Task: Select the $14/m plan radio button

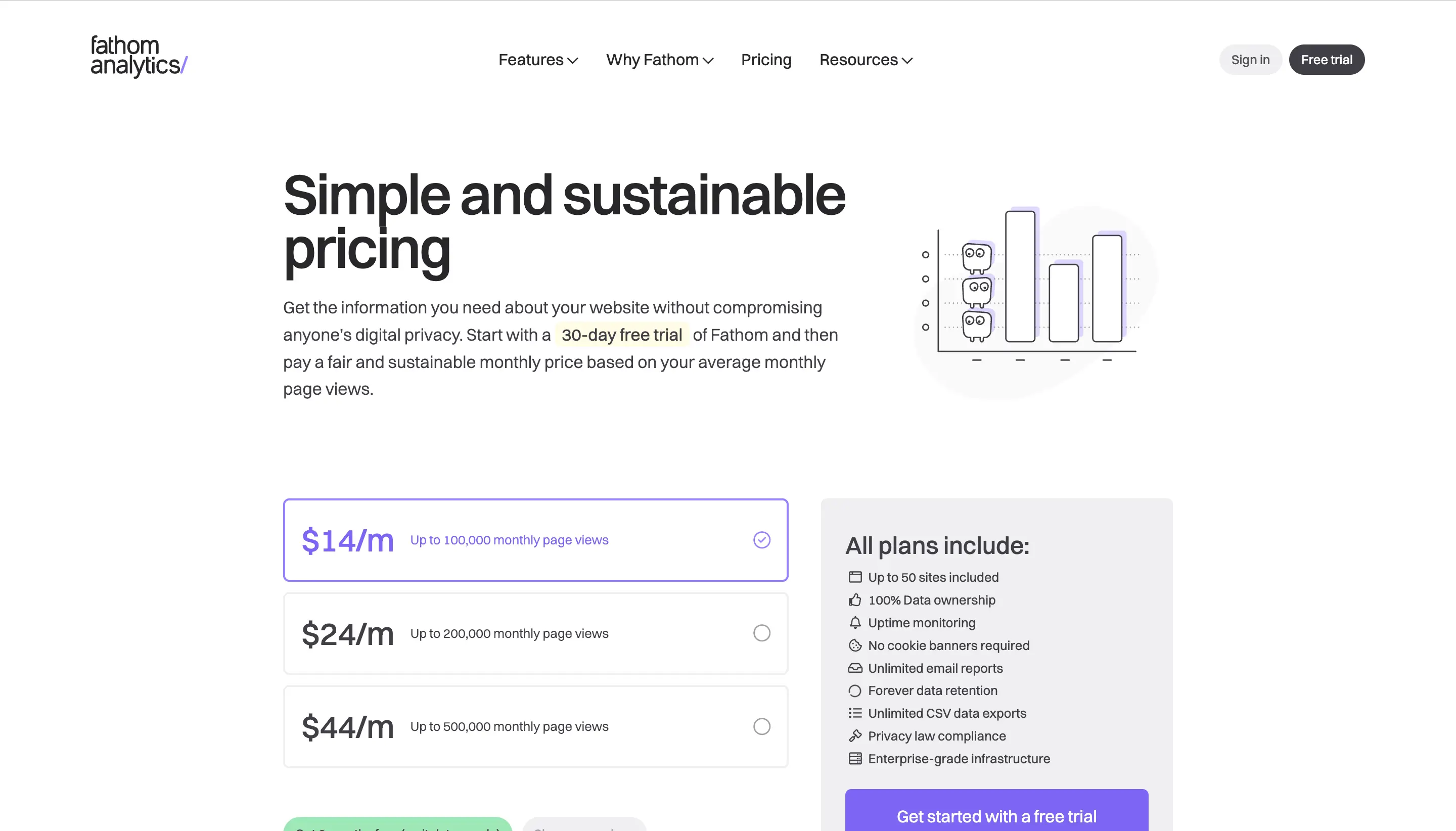Action: [761, 540]
